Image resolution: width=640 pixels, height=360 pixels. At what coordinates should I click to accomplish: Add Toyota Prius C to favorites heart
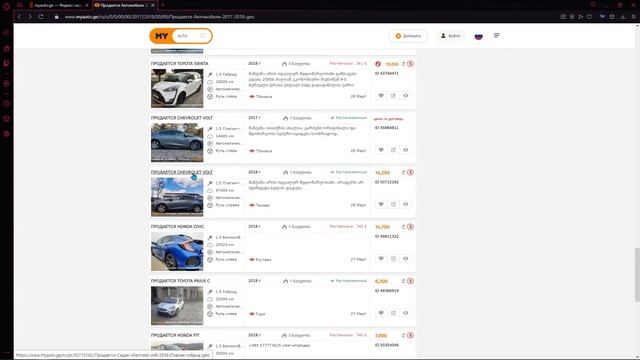[x=381, y=313]
